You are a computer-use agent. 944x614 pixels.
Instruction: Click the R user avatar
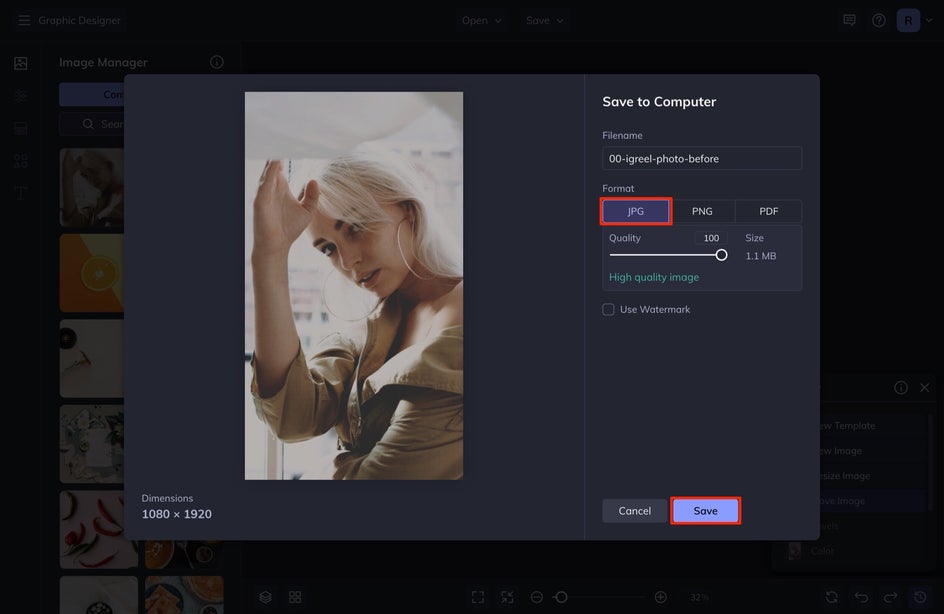point(908,20)
